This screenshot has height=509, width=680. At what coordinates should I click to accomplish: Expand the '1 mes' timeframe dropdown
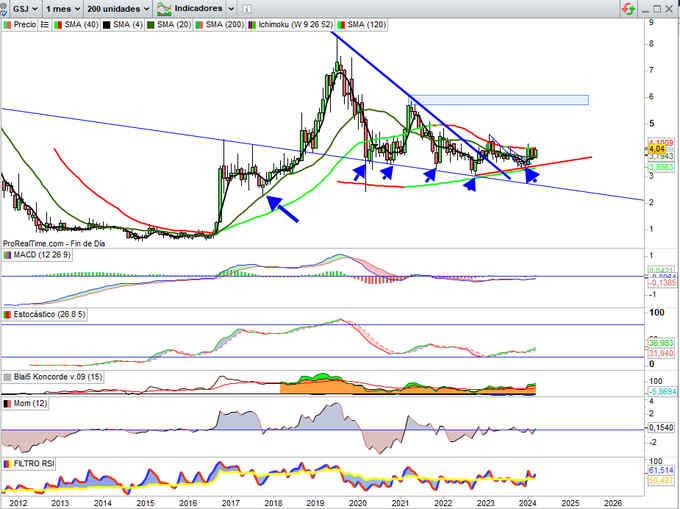[62, 8]
